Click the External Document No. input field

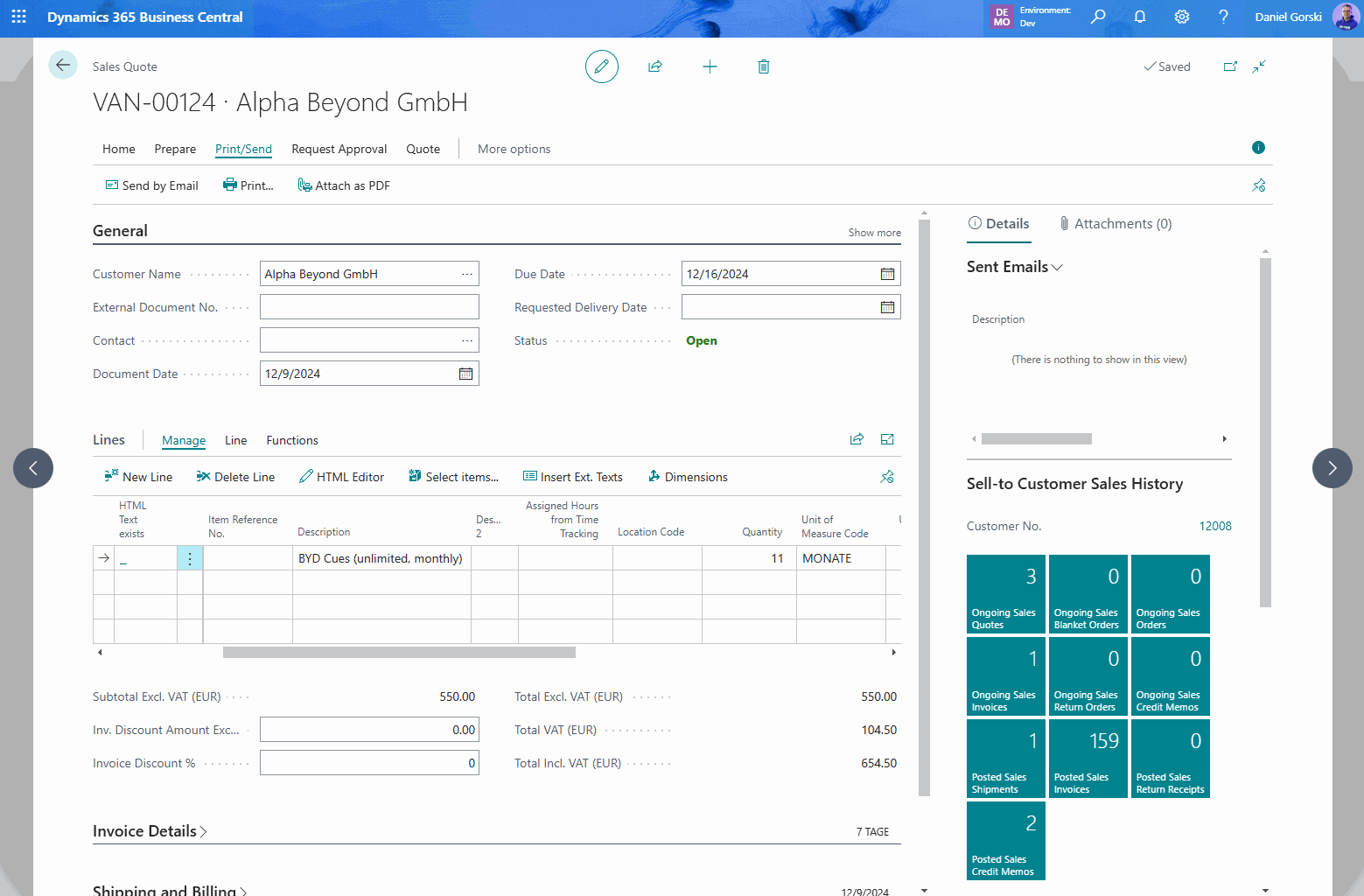(368, 306)
